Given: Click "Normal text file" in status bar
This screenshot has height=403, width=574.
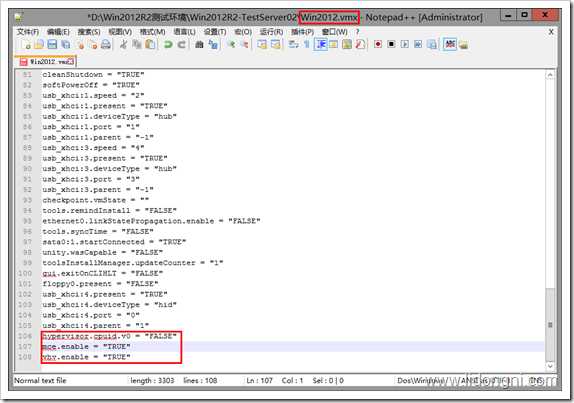Looking at the screenshot, I should click(40, 380).
